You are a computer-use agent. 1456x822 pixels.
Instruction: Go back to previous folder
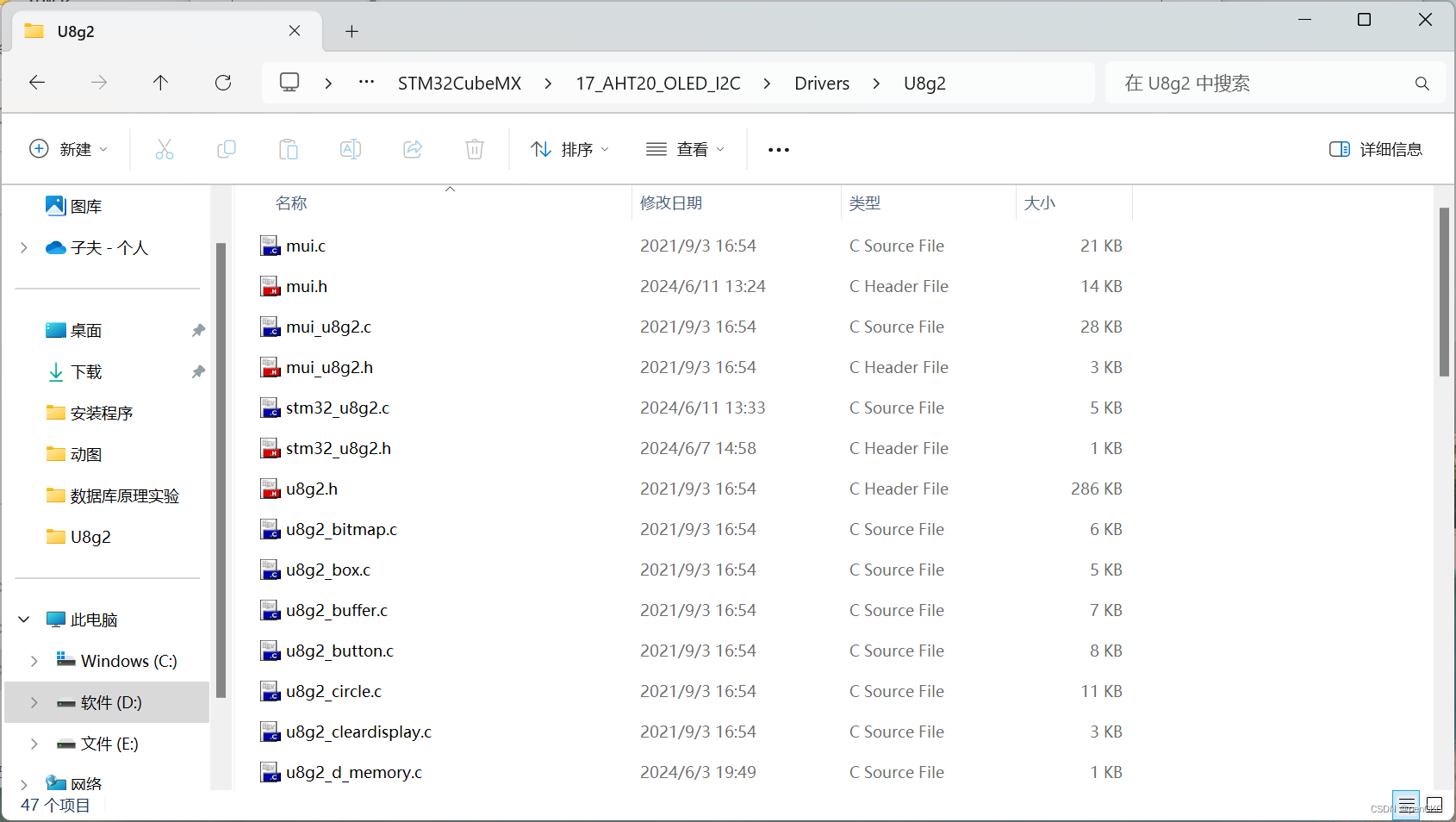point(37,83)
